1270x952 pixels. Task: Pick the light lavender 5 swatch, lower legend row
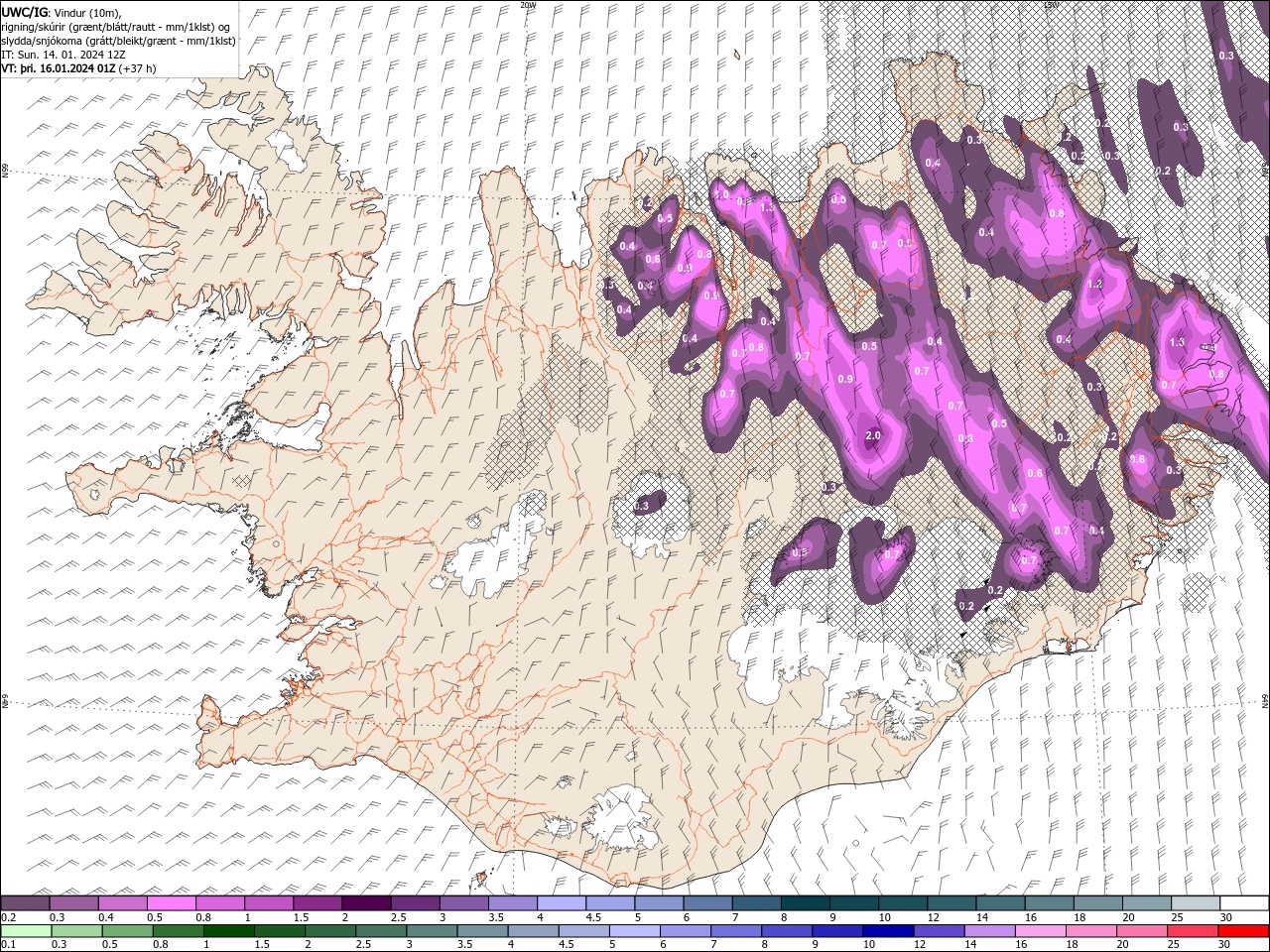click(635, 931)
